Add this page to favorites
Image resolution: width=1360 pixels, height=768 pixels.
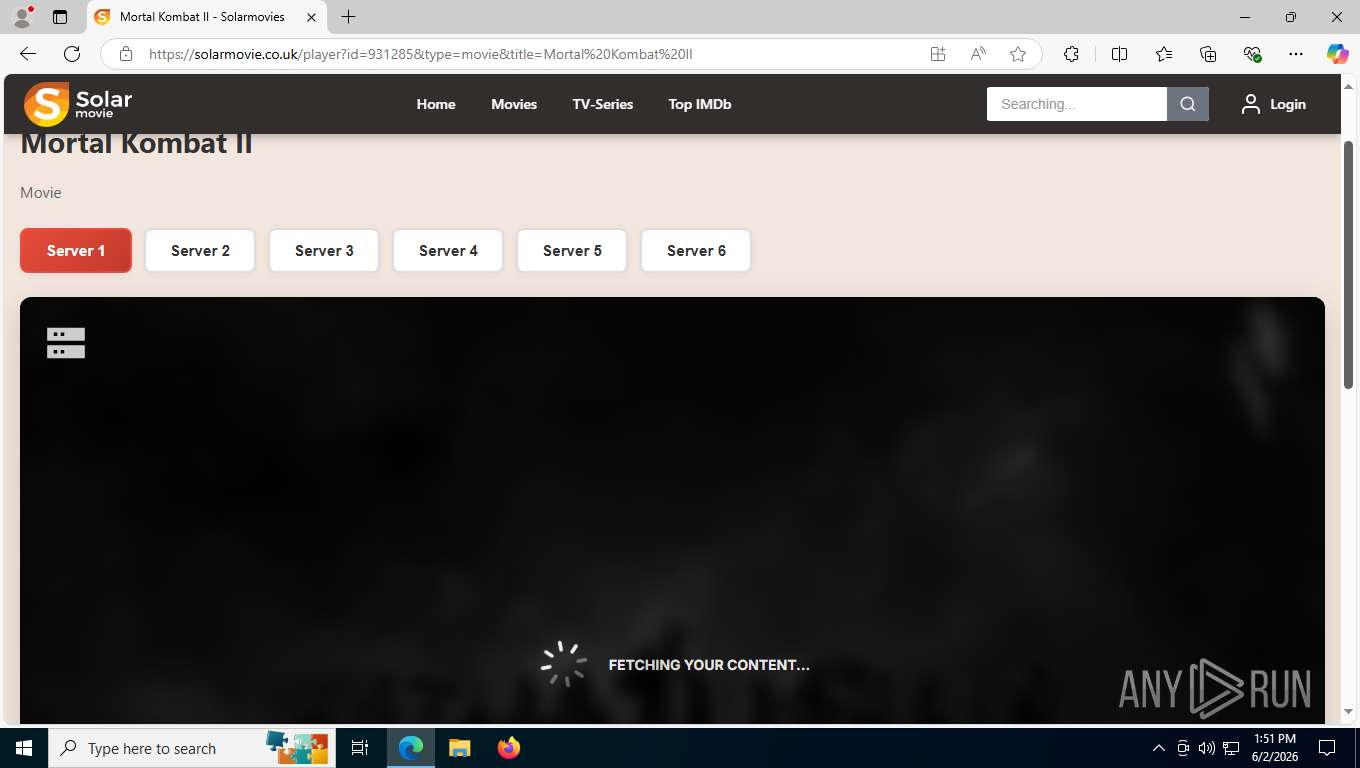pyautogui.click(x=1018, y=54)
